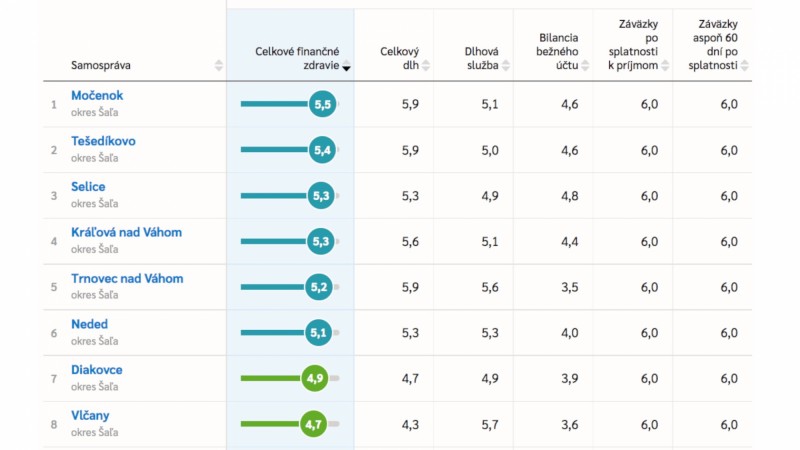Sort by Celkové finančné zdravie arrow
The height and width of the screenshot is (450, 800).
point(346,67)
